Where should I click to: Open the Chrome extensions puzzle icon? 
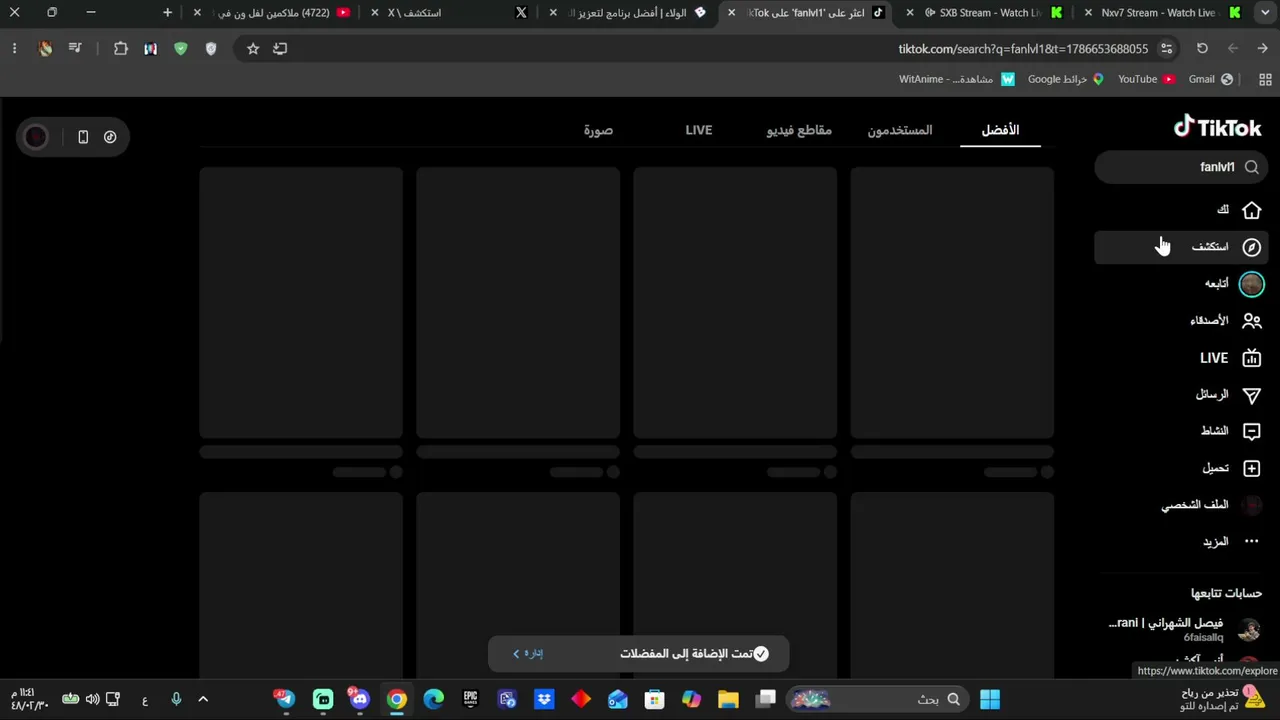(x=121, y=48)
